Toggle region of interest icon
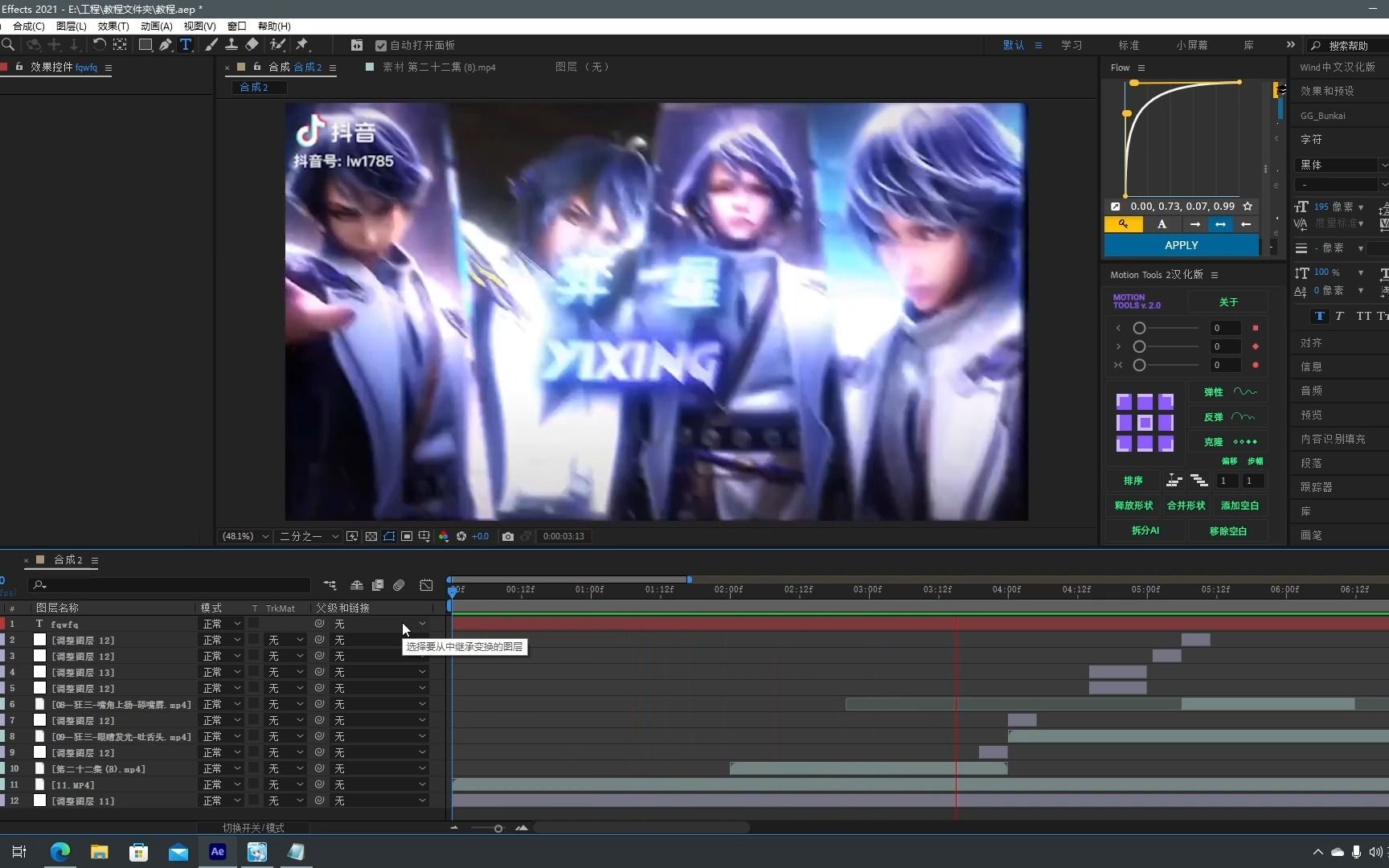Screen dimensions: 1389x868 [x=407, y=536]
